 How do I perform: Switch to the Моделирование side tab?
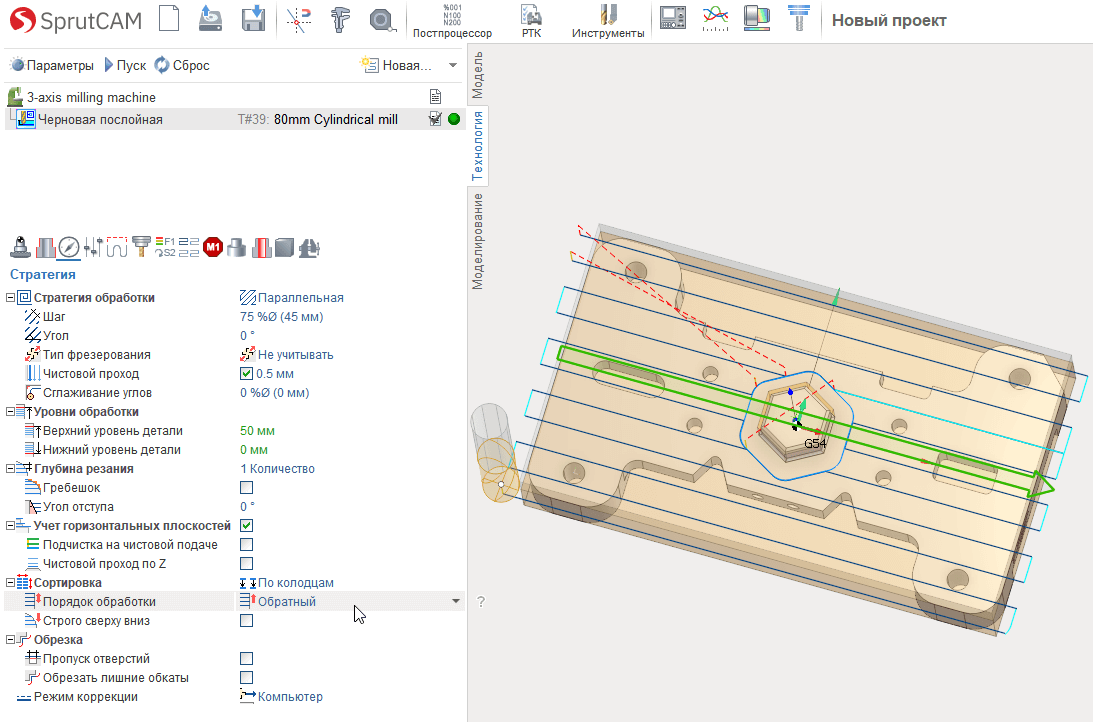[x=477, y=241]
